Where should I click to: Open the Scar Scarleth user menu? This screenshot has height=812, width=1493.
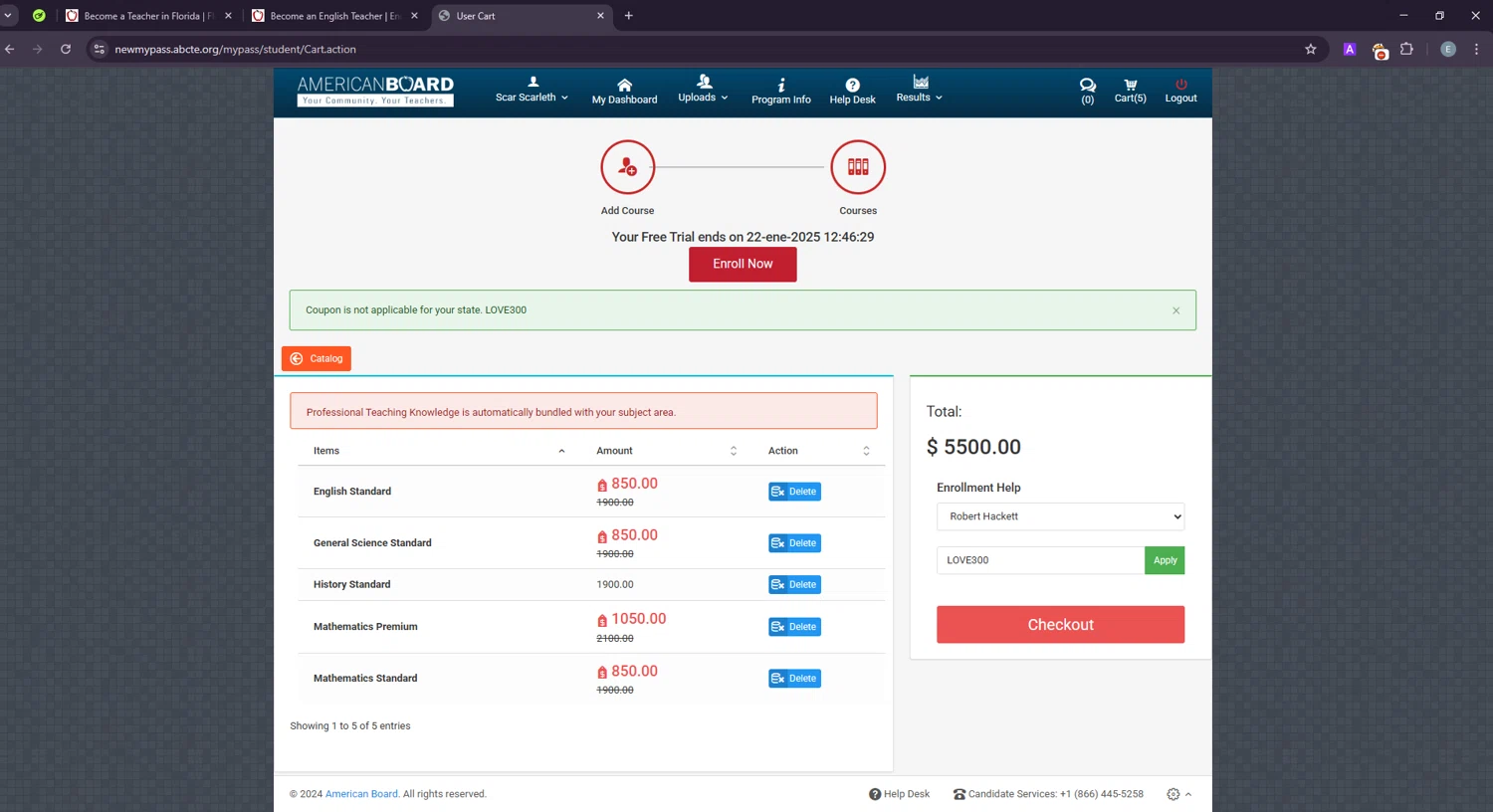pyautogui.click(x=532, y=91)
